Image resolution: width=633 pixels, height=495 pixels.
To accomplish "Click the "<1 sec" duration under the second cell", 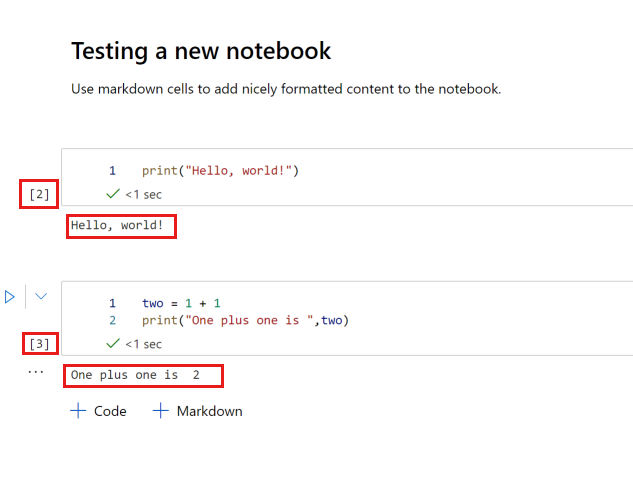I will [143, 344].
